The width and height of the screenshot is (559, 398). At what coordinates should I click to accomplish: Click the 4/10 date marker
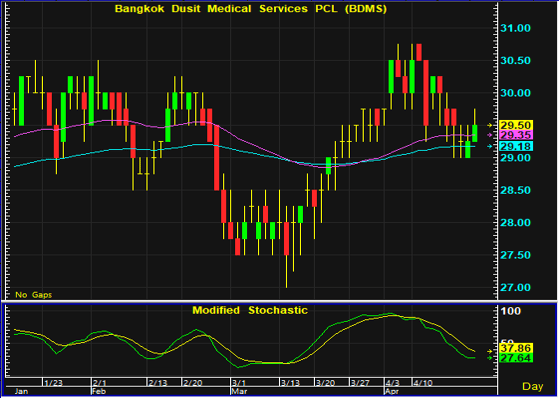[x=422, y=383]
